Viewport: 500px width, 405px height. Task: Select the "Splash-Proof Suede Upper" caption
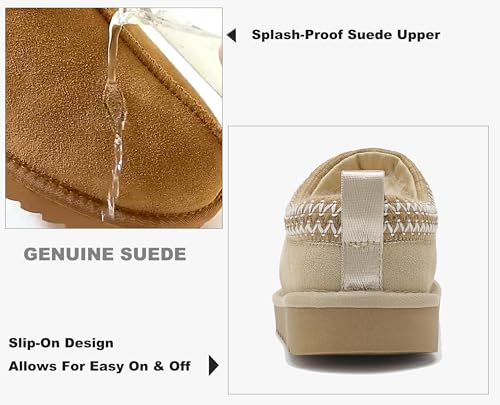346,35
